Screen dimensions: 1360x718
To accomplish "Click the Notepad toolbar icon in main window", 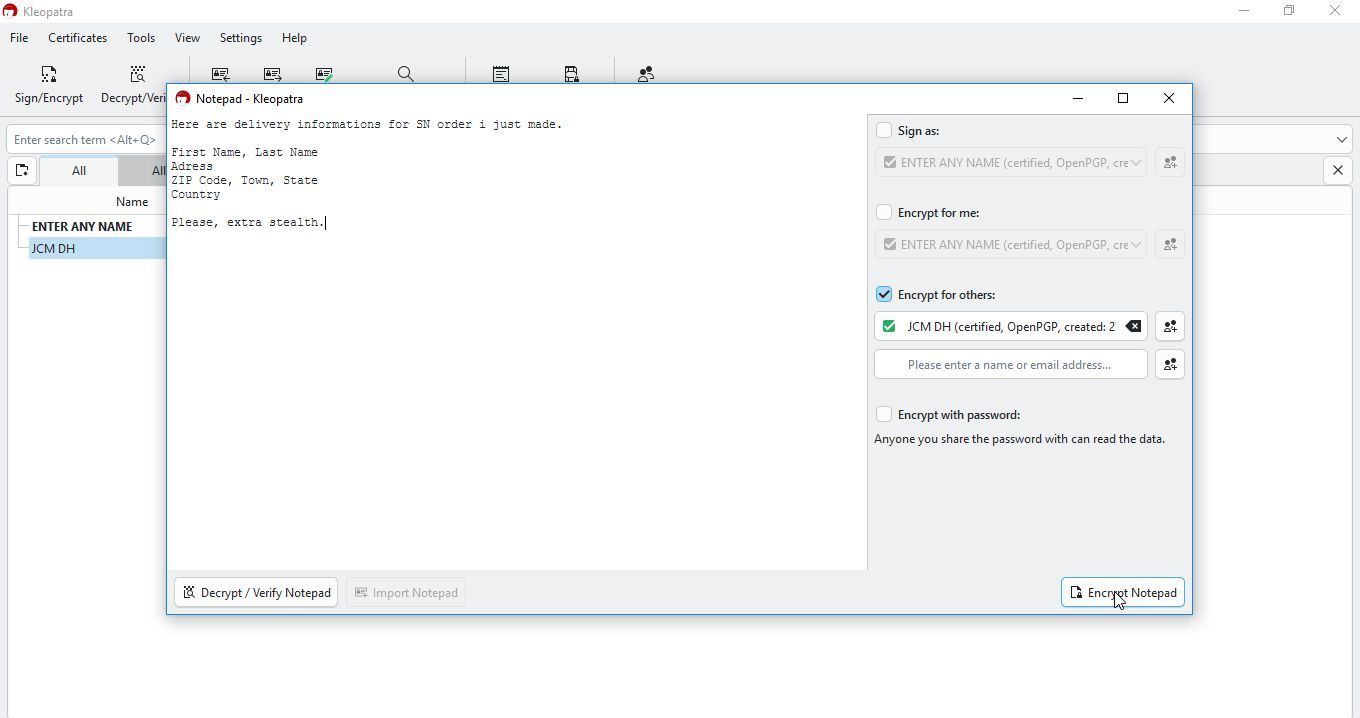I will (x=501, y=74).
